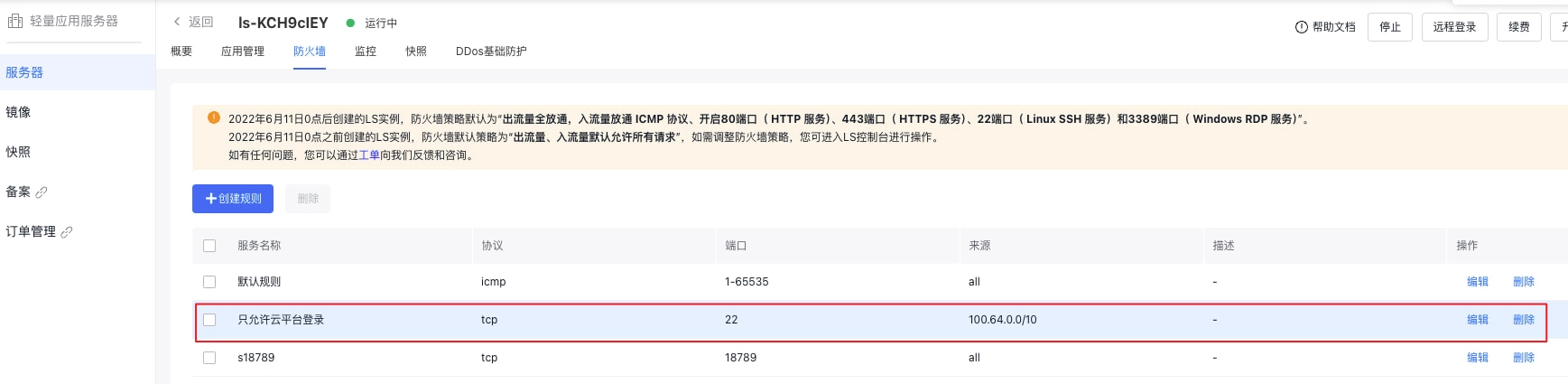Viewport: 1568px width, 384px height.
Task: Open the DDos基础防护 tab
Action: pyautogui.click(x=491, y=52)
